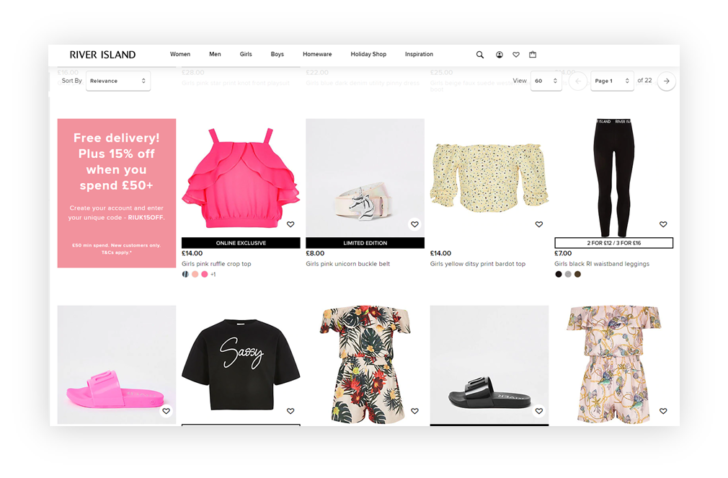The image size is (728, 478).
Task: Open the yellow bardot top image
Action: click(x=489, y=178)
